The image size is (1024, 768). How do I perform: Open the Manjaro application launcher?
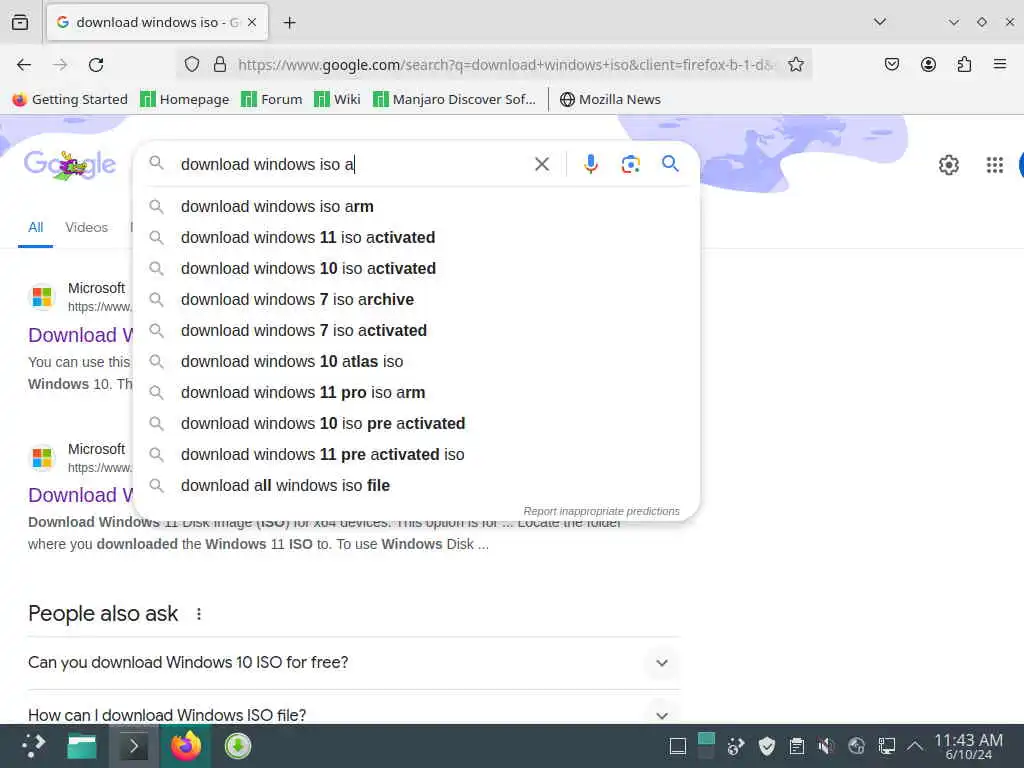pyautogui.click(x=33, y=746)
